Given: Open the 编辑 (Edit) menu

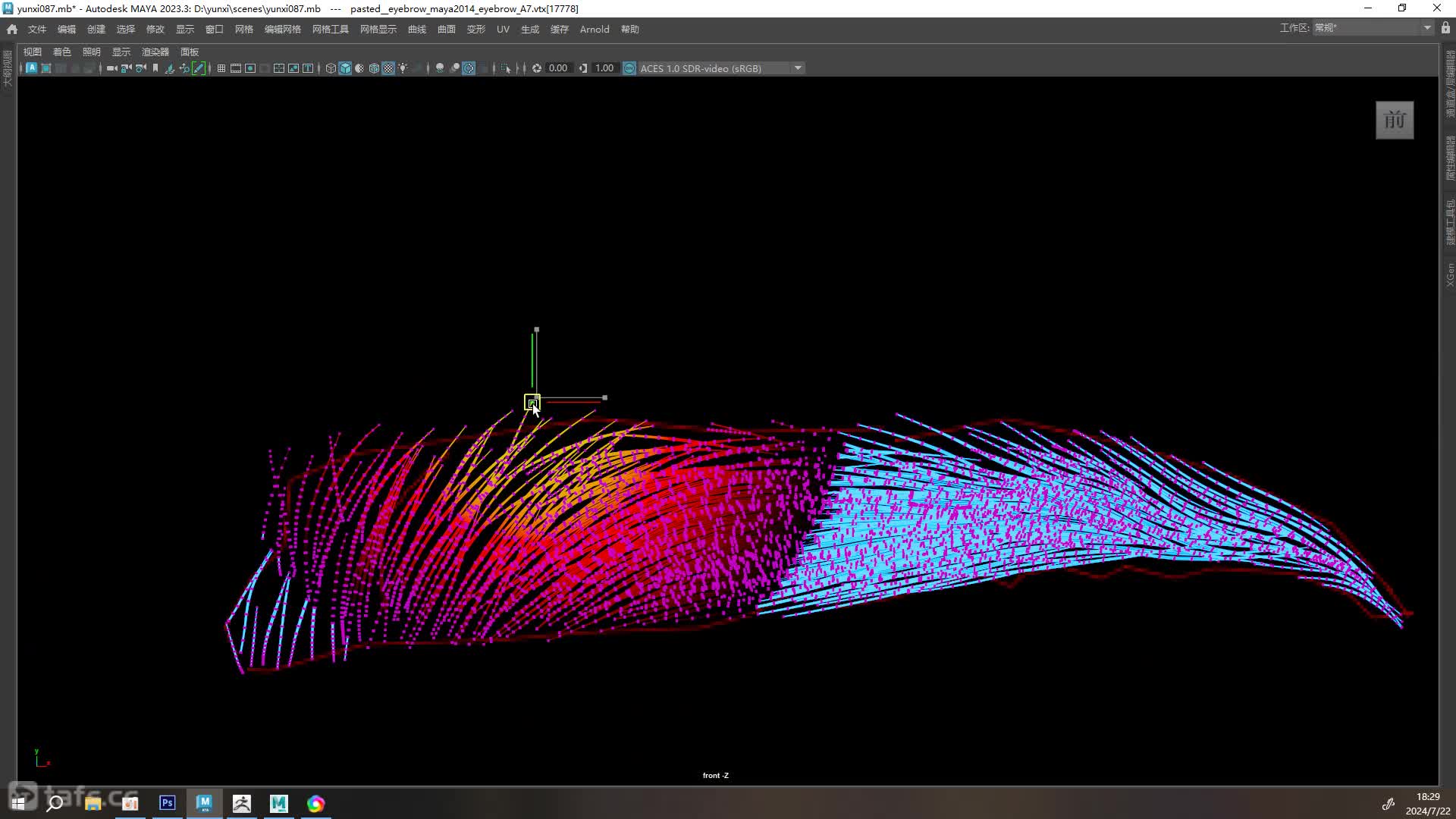Looking at the screenshot, I should [x=67, y=29].
